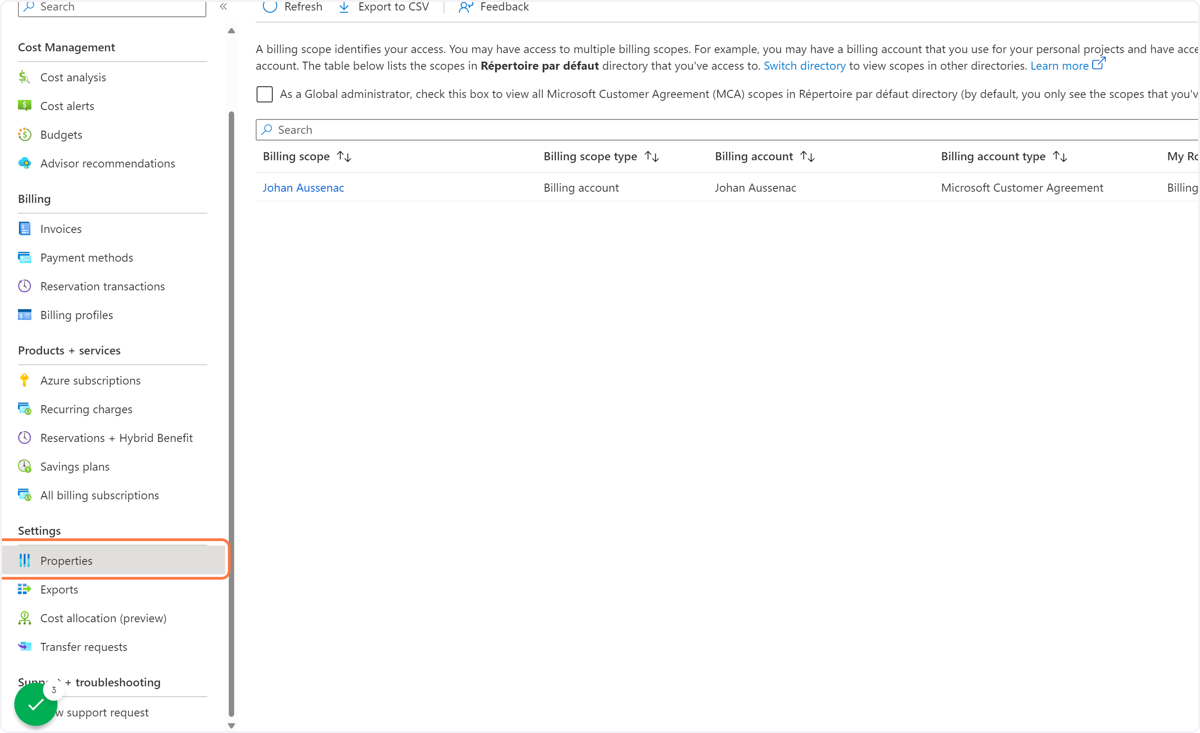Click the Cost allocation person icon
Screen dimensions: 1200x733
(x=25, y=618)
